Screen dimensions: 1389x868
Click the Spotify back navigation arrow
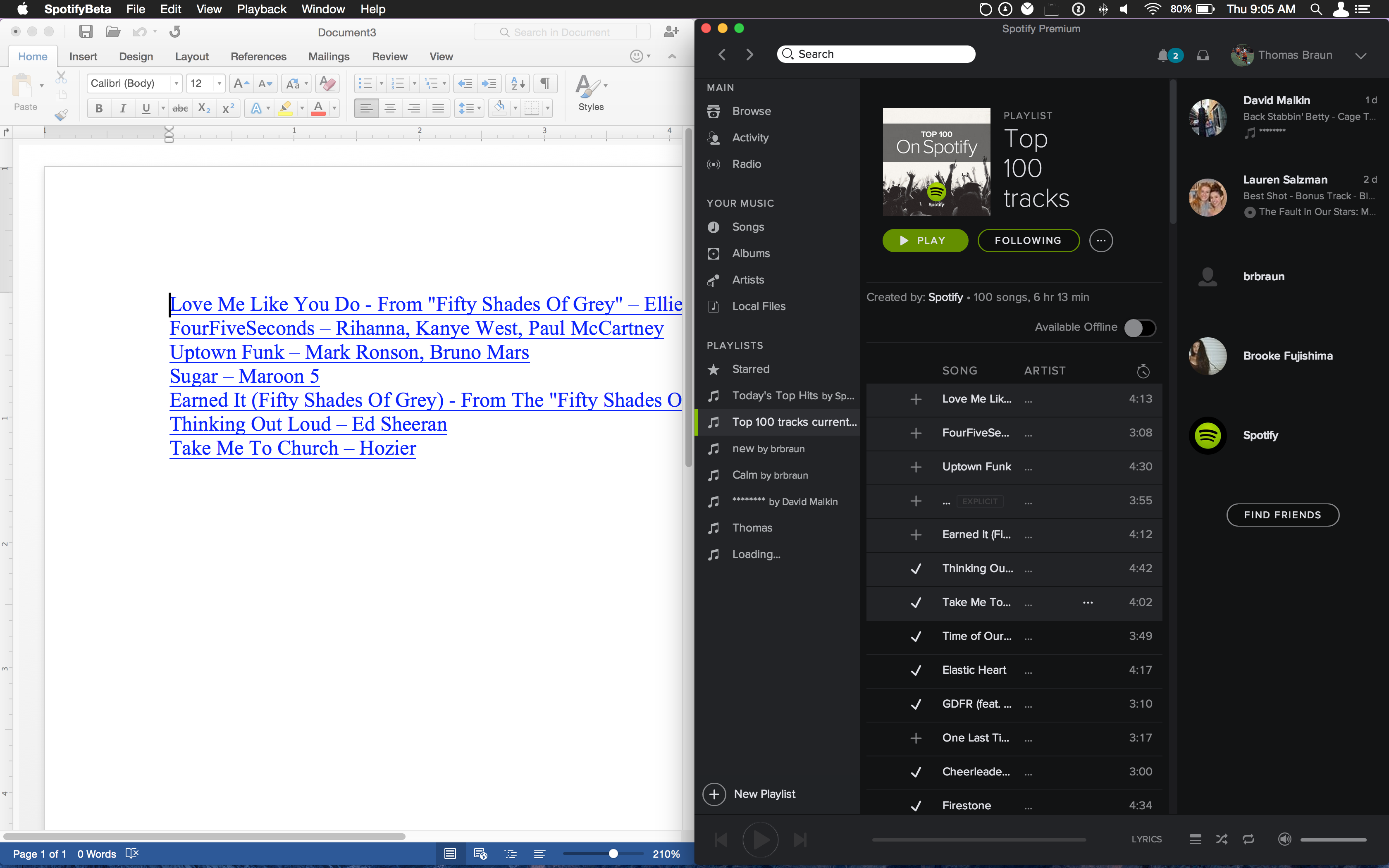(x=722, y=55)
